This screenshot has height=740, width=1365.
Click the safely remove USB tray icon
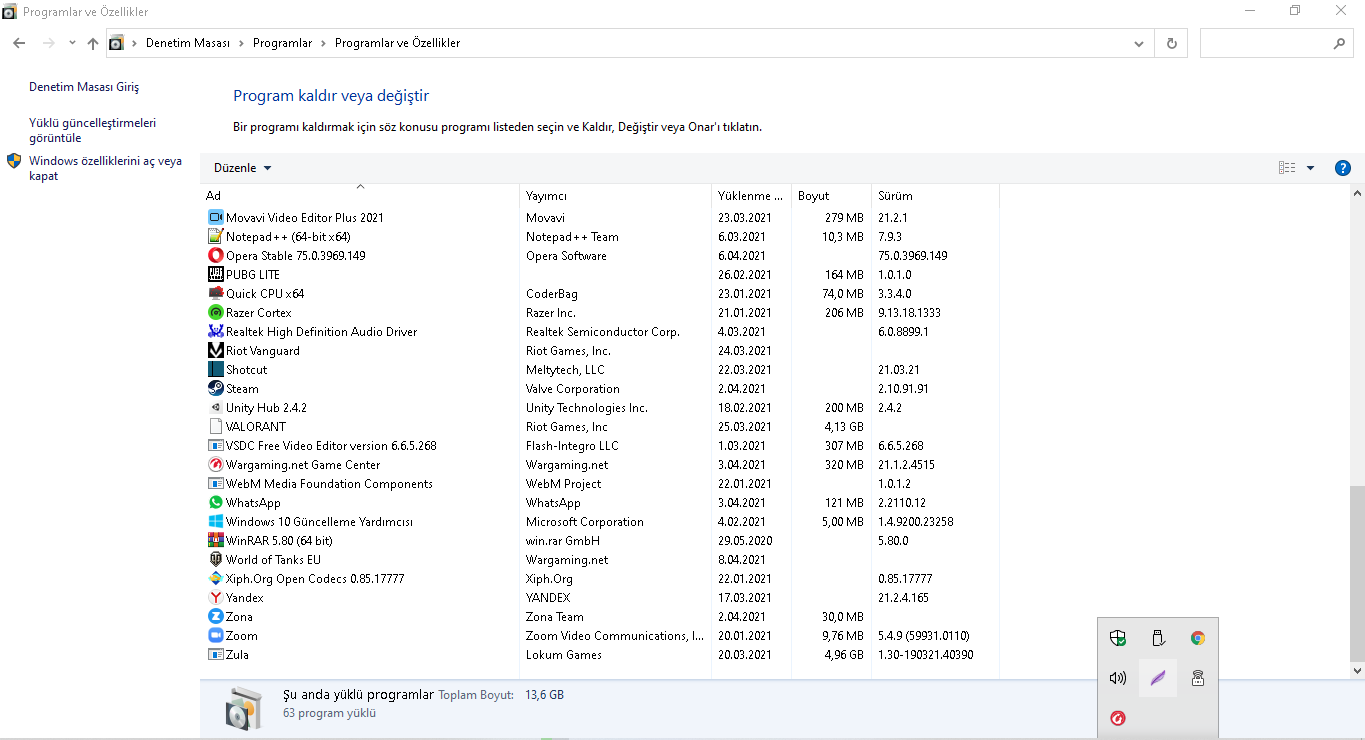point(1158,638)
